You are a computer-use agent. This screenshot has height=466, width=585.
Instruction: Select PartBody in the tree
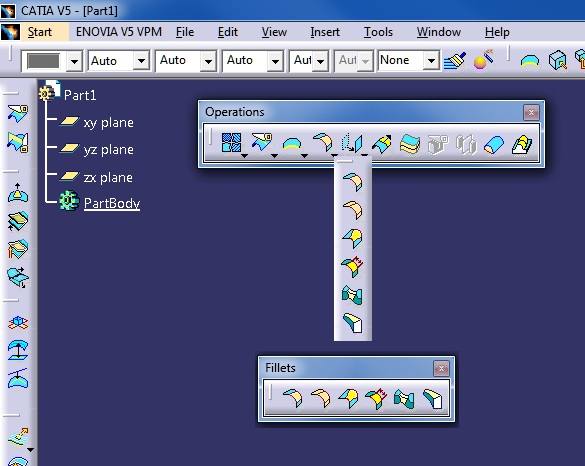click(x=112, y=203)
